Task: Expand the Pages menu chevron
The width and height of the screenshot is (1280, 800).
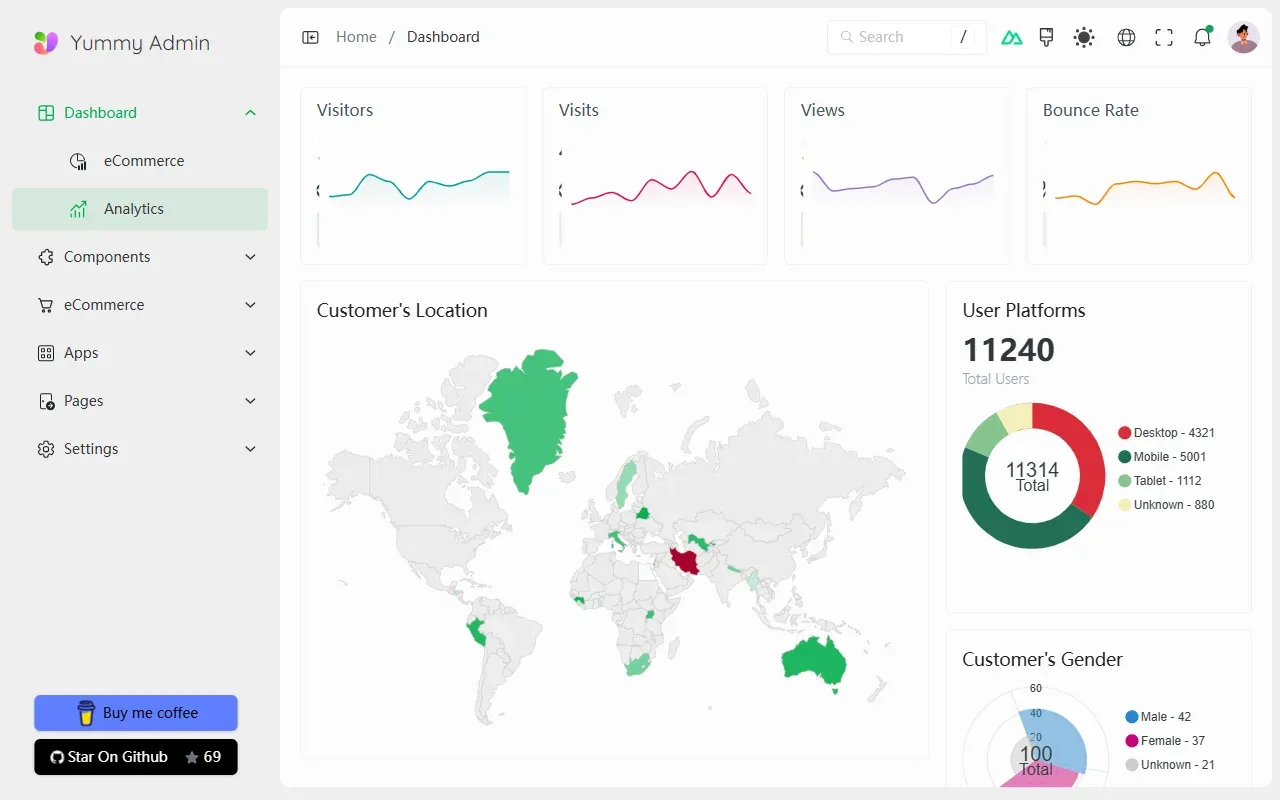Action: tap(250, 401)
